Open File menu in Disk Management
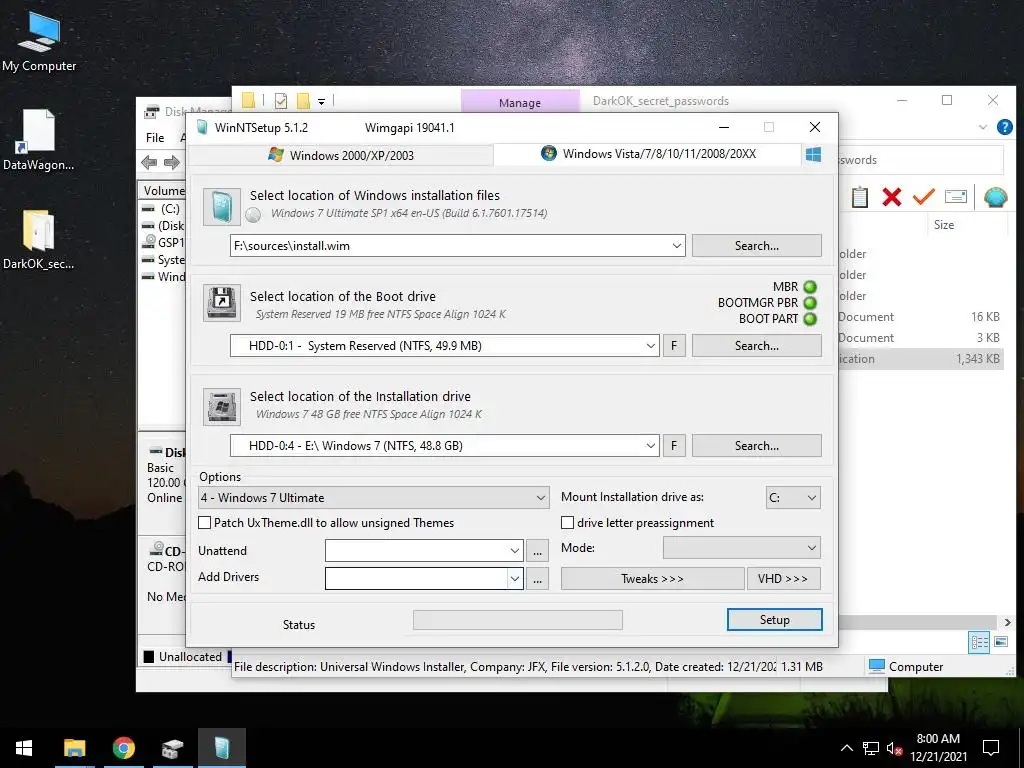This screenshot has width=1024, height=768. (155, 138)
